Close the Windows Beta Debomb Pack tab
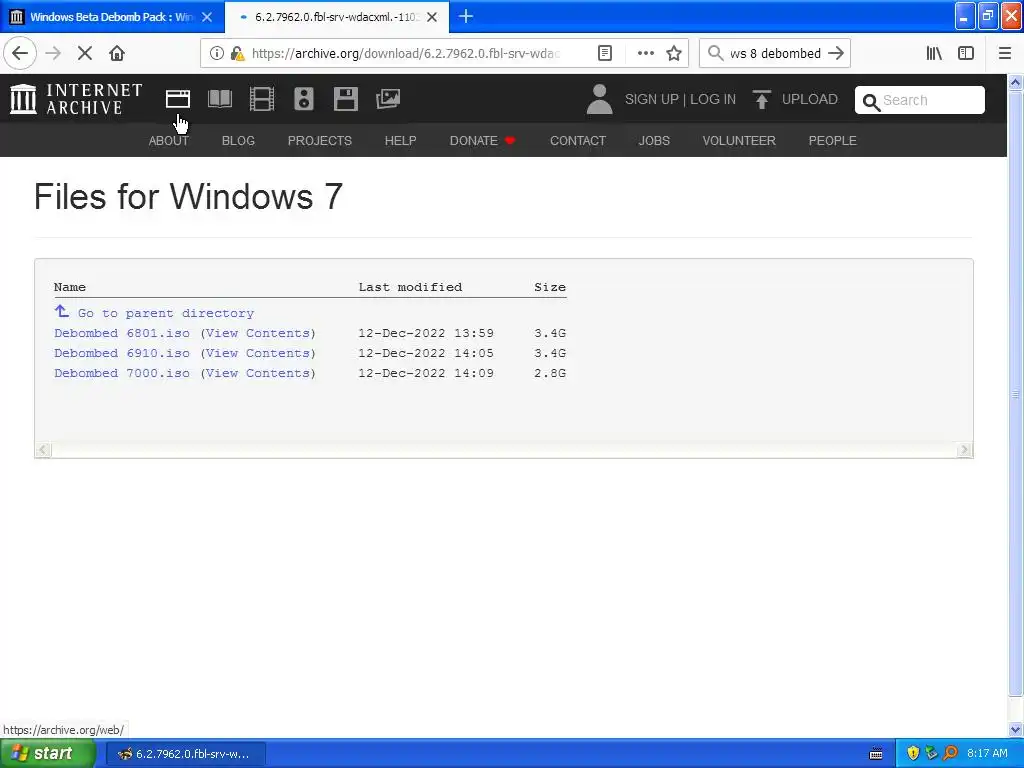 click(207, 17)
